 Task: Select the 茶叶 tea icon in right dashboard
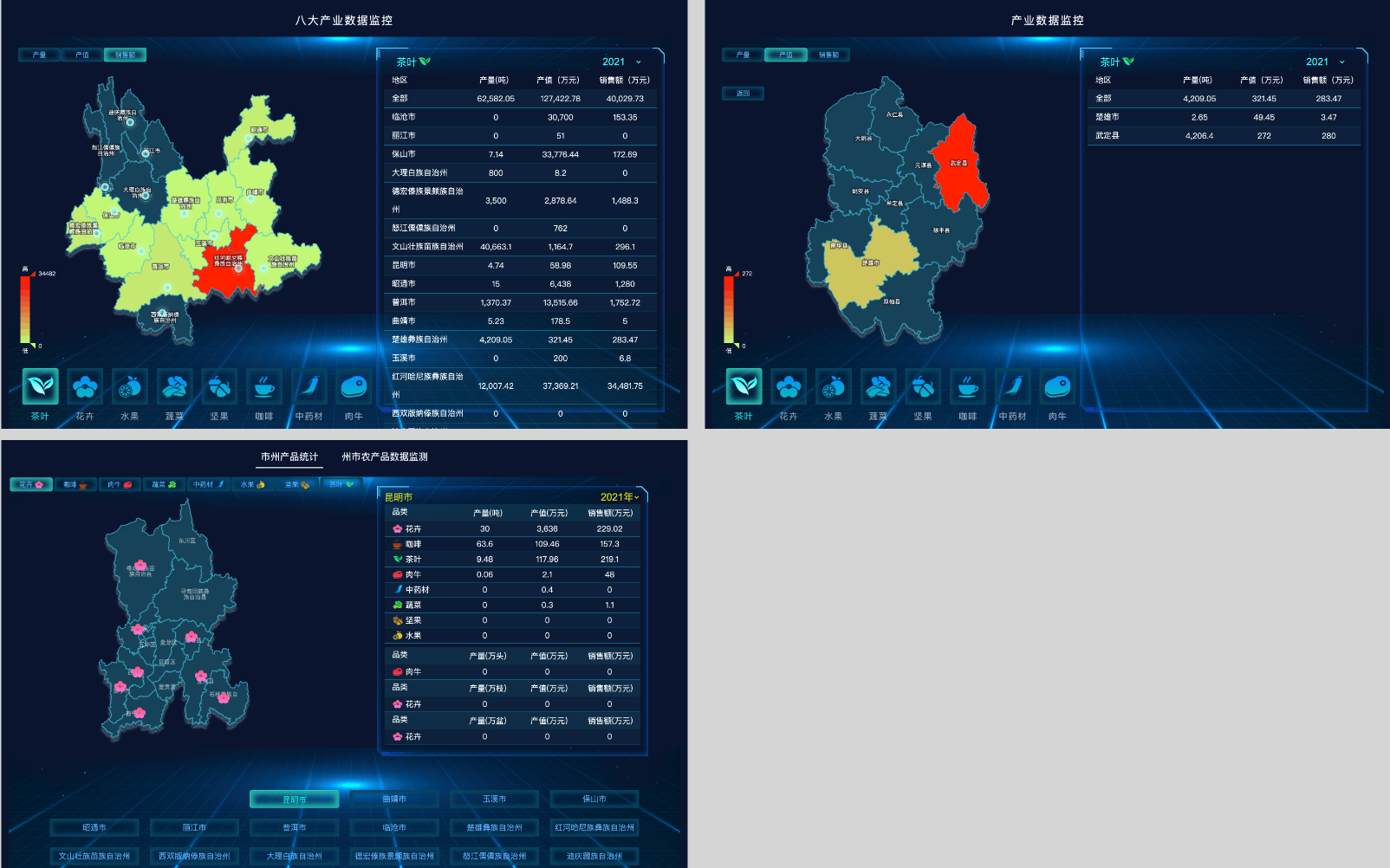(x=744, y=386)
